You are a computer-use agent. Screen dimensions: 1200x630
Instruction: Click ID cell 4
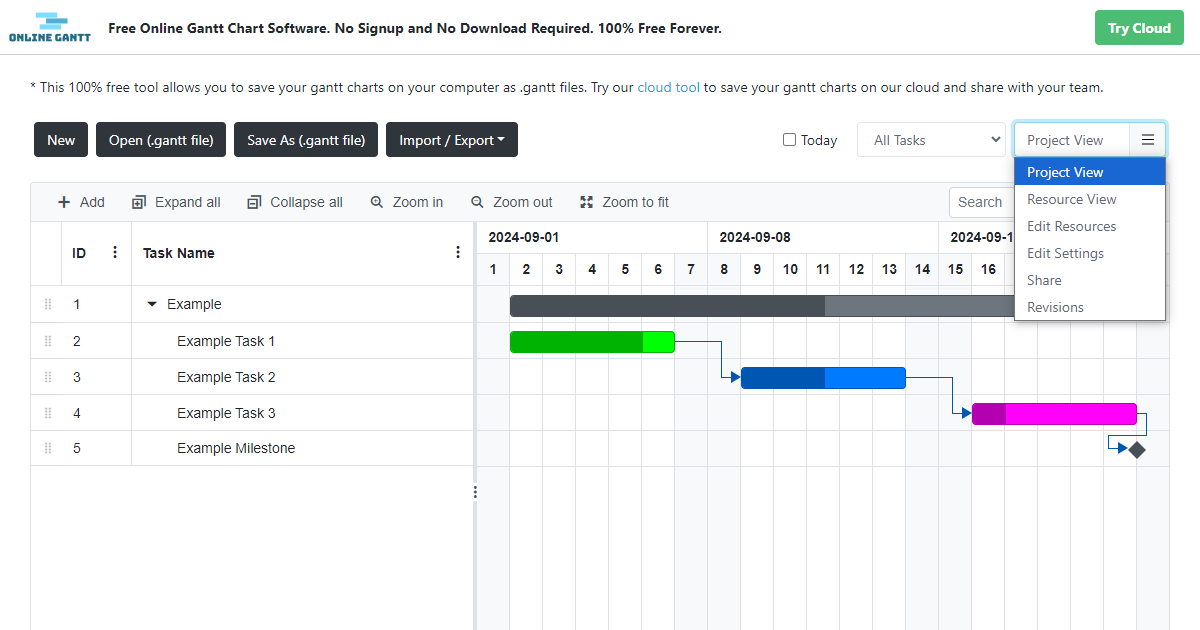96,413
